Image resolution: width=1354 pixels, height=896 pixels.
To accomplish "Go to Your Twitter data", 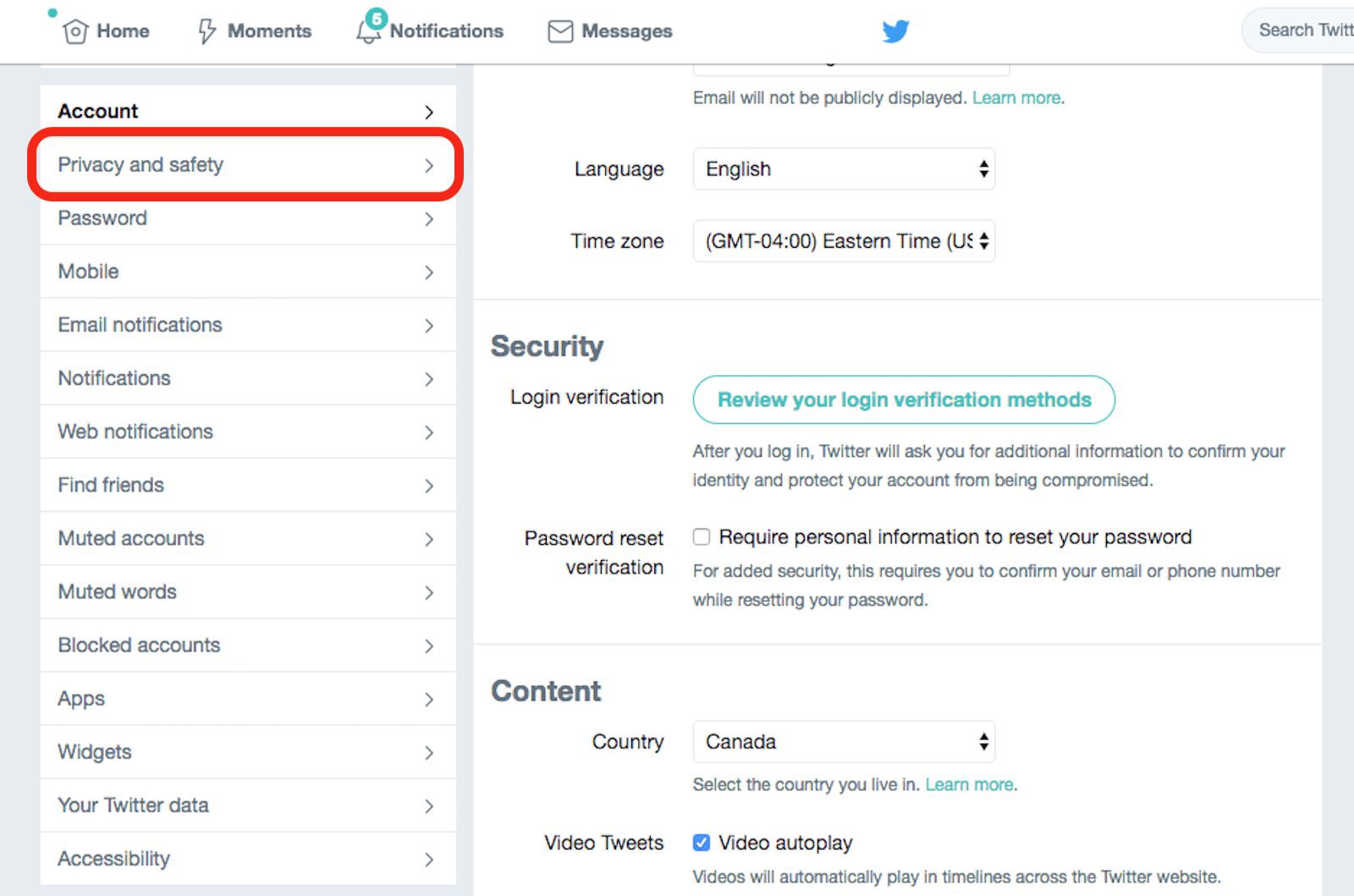I will (133, 805).
